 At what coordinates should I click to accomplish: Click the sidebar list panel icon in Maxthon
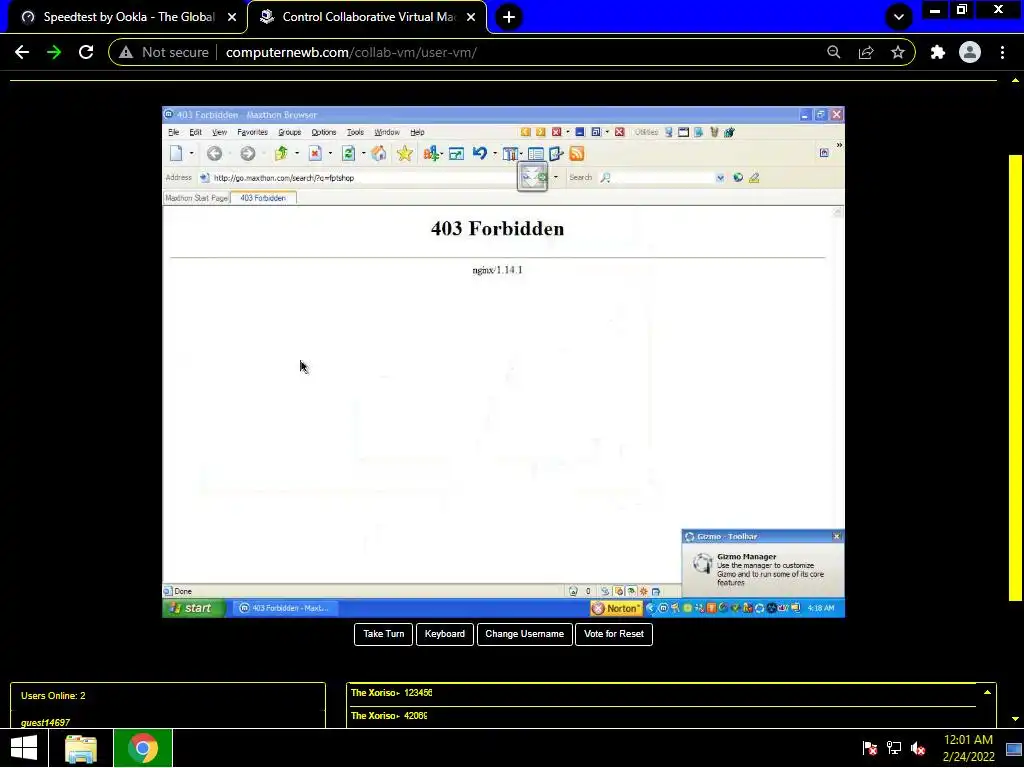pyautogui.click(x=536, y=153)
